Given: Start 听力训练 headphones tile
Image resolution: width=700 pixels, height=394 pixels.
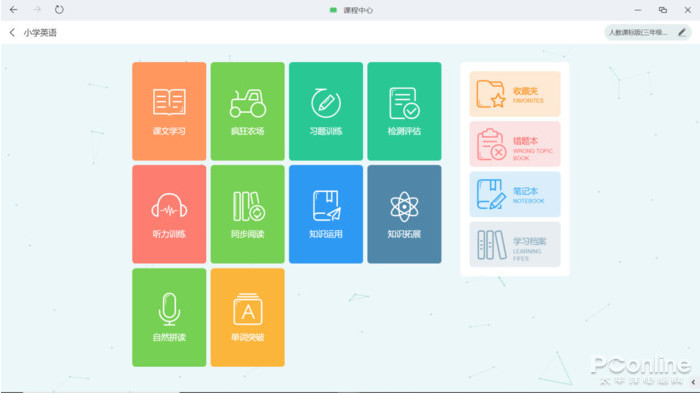Looking at the screenshot, I should [169, 214].
